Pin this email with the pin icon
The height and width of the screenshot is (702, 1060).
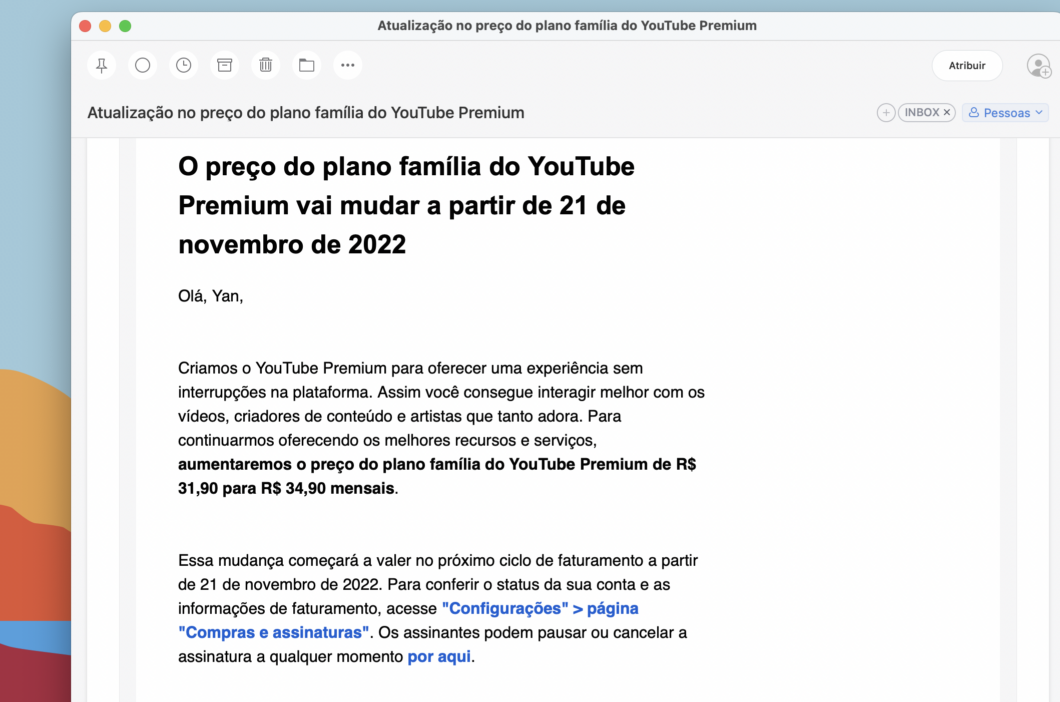[101, 66]
